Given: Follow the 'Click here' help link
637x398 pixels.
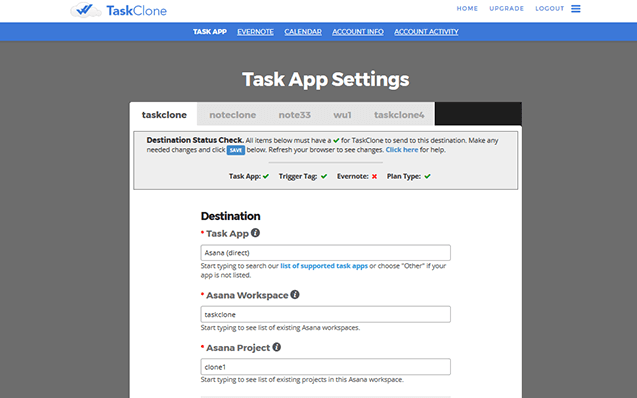Looking at the screenshot, I should point(402,150).
